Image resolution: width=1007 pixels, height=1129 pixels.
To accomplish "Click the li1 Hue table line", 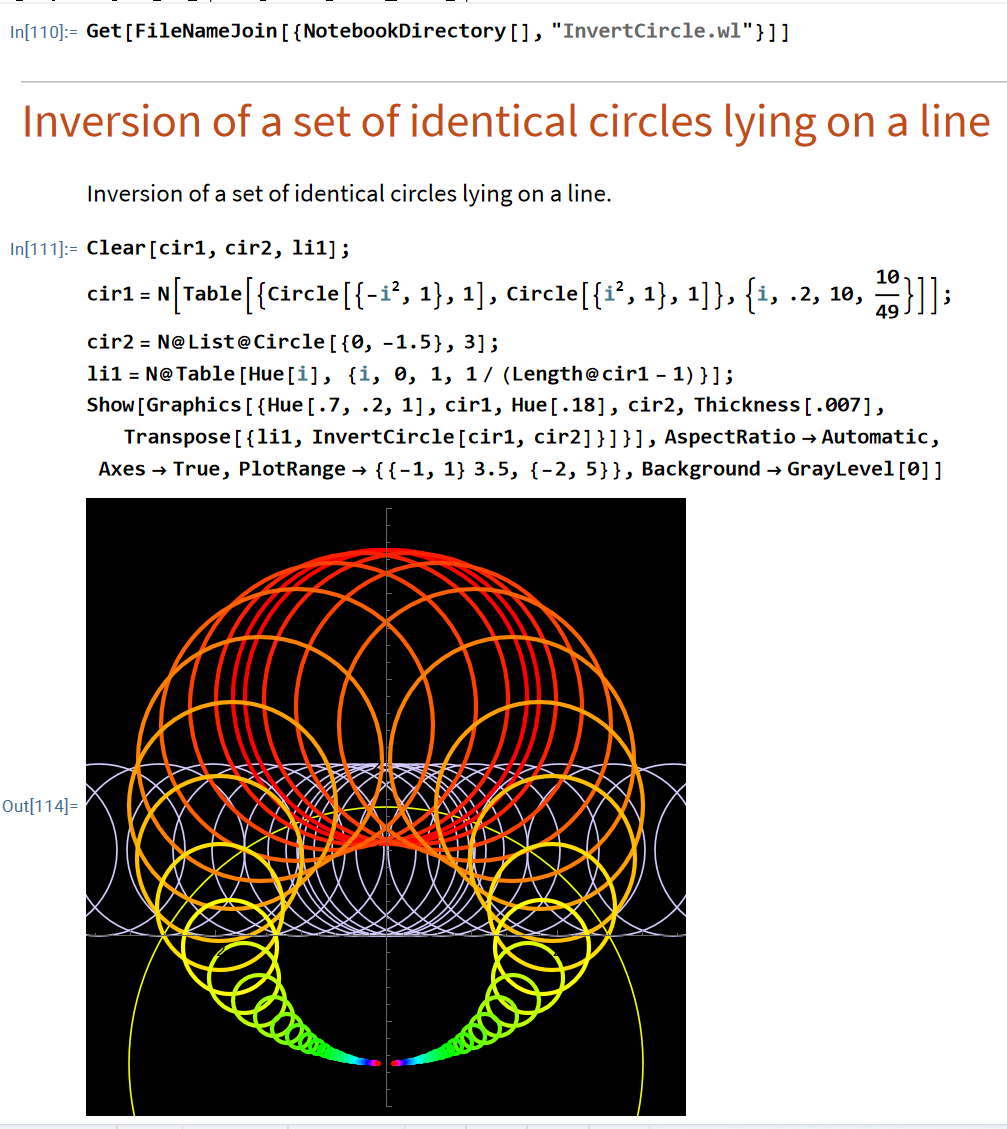I will click(x=410, y=374).
